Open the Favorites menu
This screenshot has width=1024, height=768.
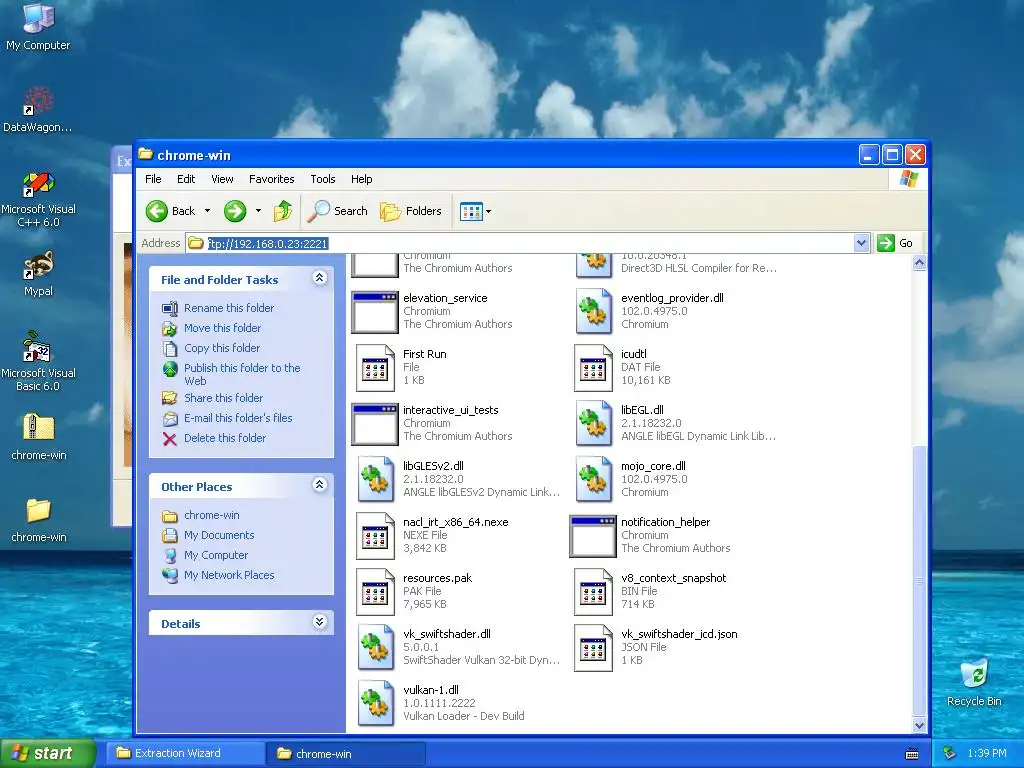pyautogui.click(x=272, y=179)
